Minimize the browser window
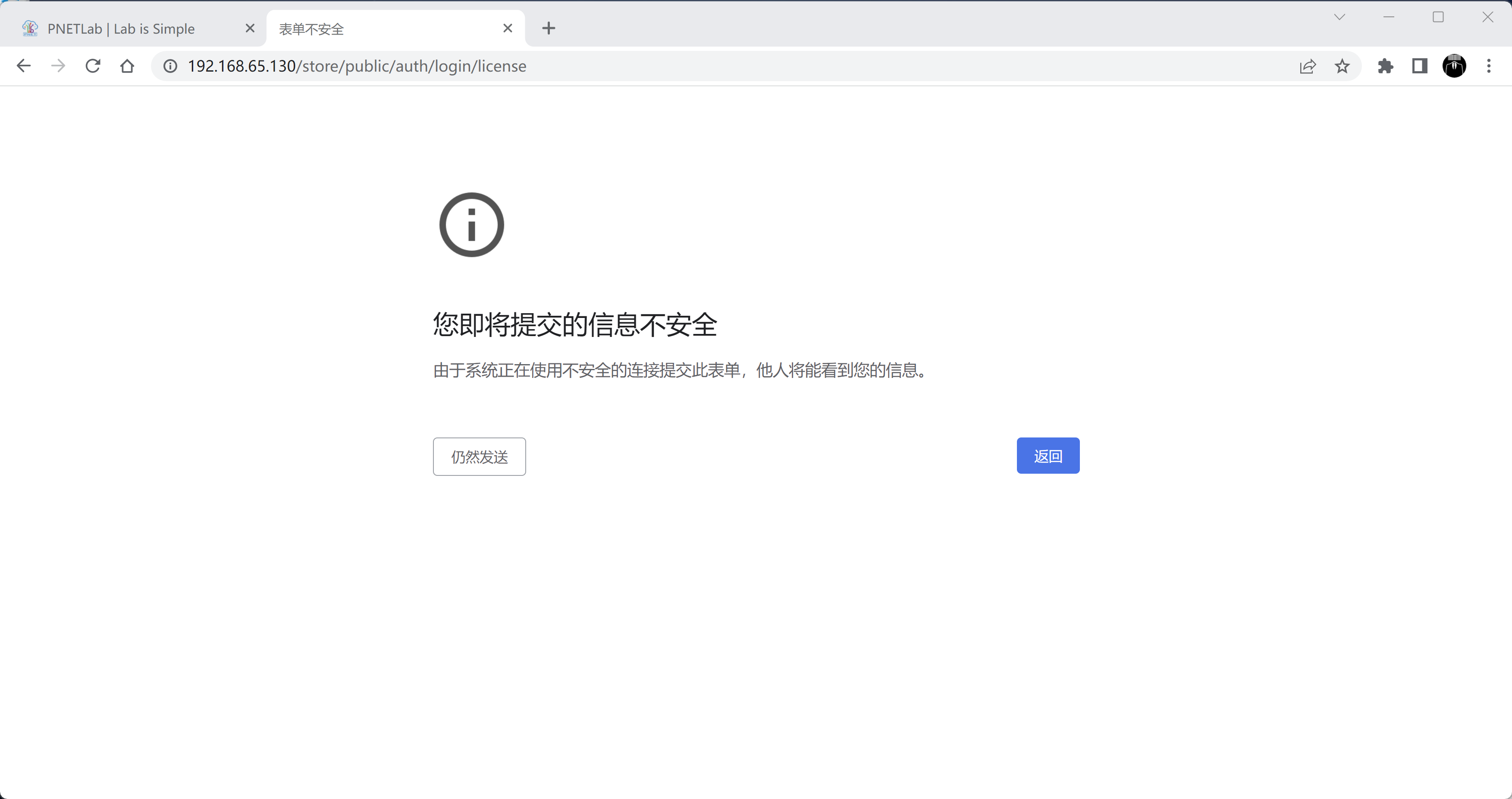Viewport: 1512px width, 799px height. point(1389,17)
